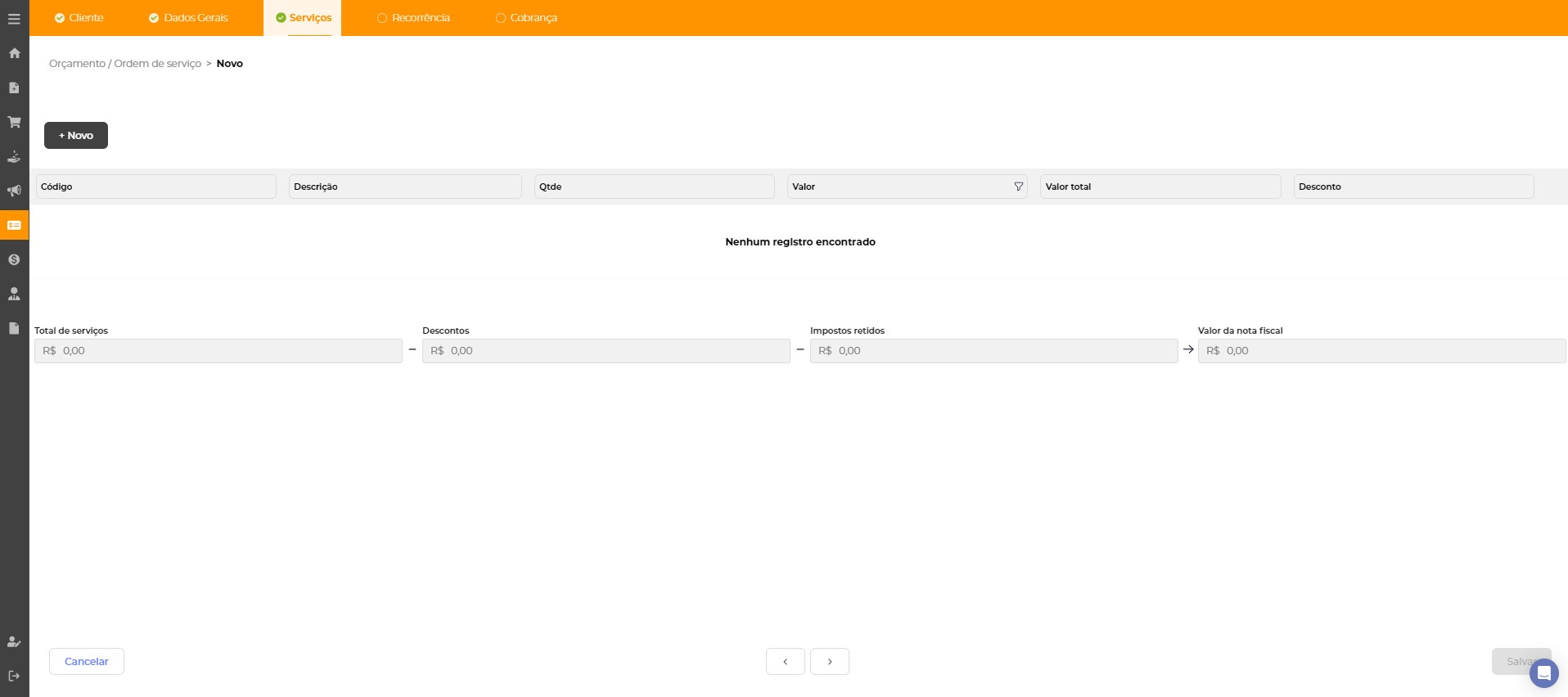Image resolution: width=1568 pixels, height=697 pixels.
Task: Open the chat support bubble
Action: (x=1543, y=673)
